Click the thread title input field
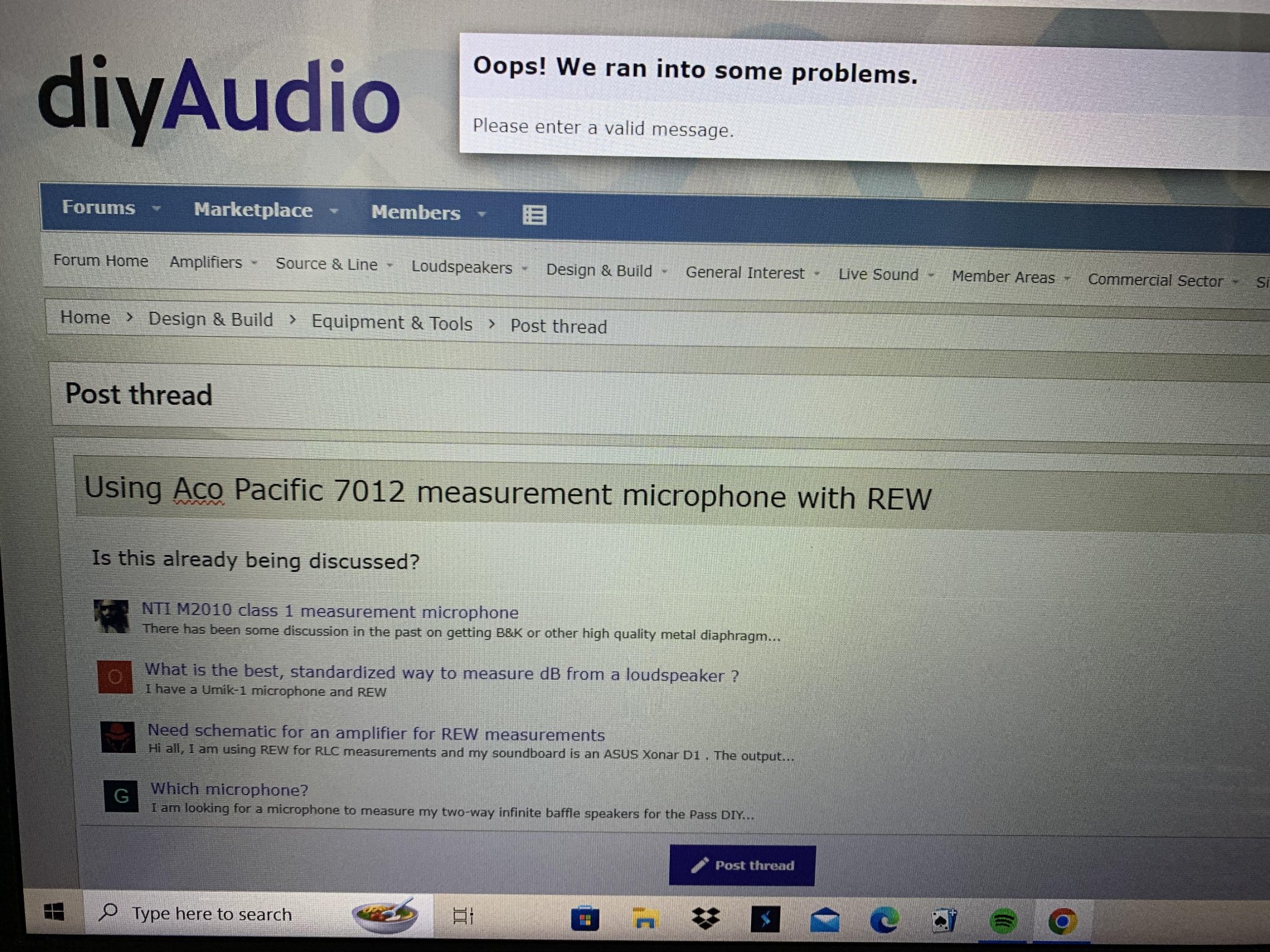 pos(672,495)
